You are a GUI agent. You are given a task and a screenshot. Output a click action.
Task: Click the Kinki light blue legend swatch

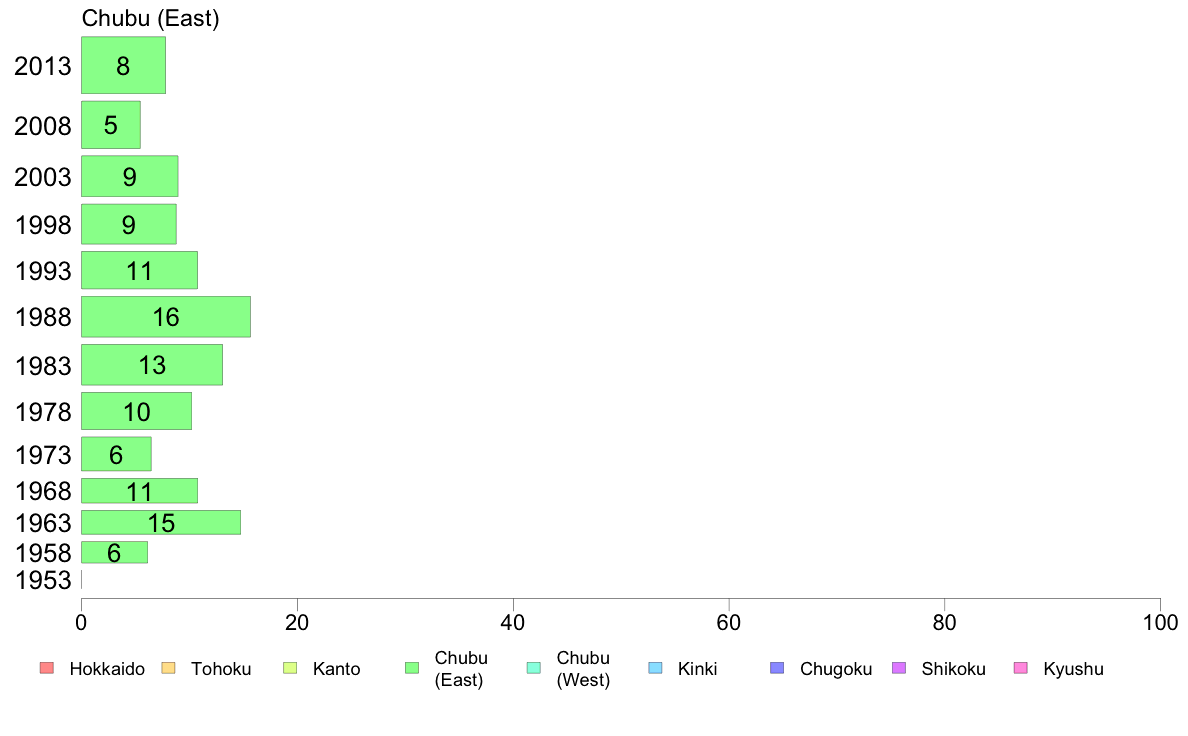655,668
